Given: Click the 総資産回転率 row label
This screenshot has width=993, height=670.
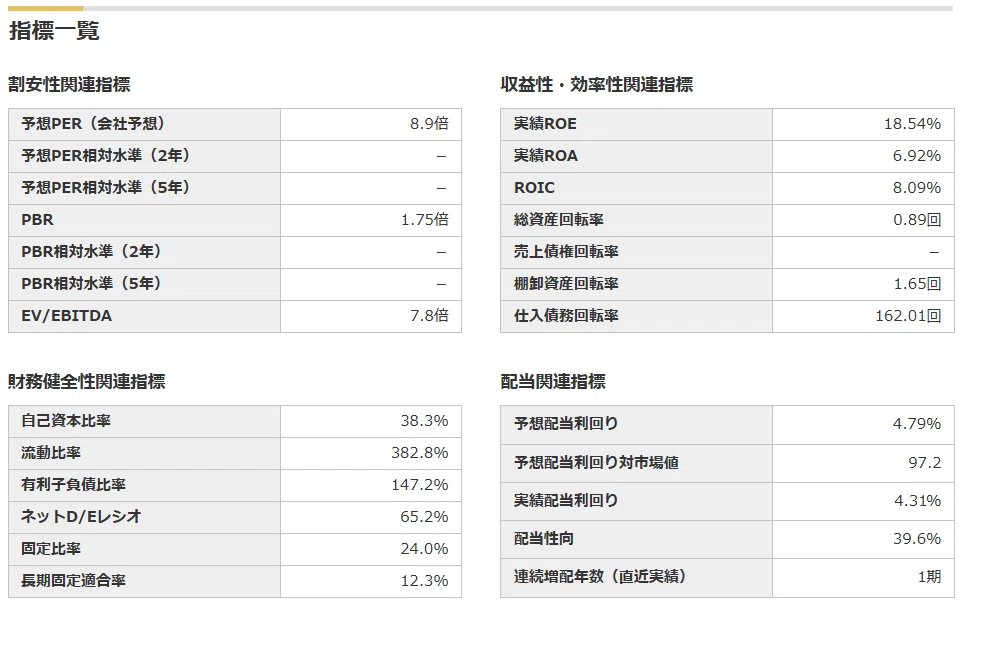Looking at the screenshot, I should pyautogui.click(x=559, y=220).
